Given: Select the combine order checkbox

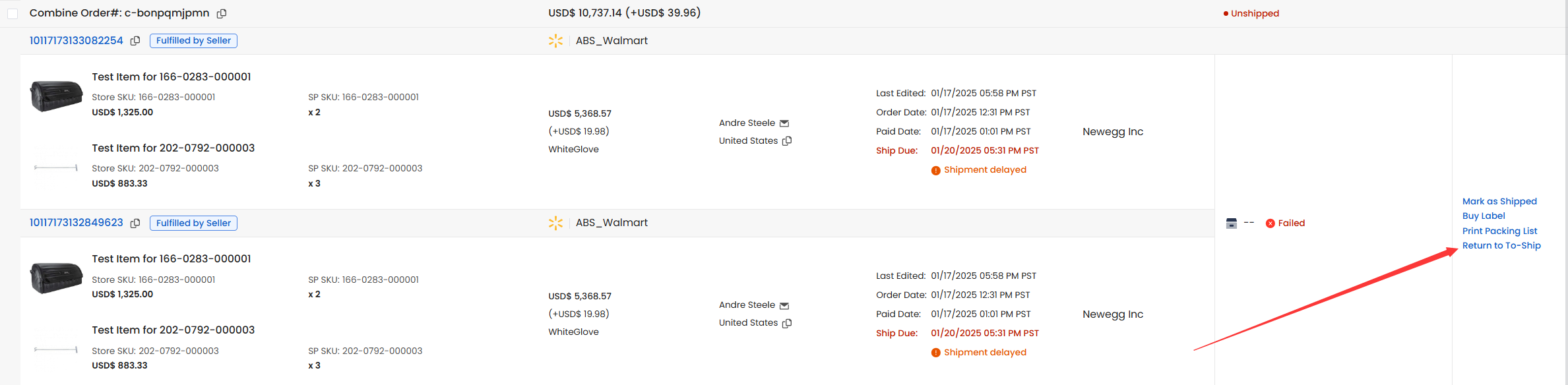Looking at the screenshot, I should (13, 13).
